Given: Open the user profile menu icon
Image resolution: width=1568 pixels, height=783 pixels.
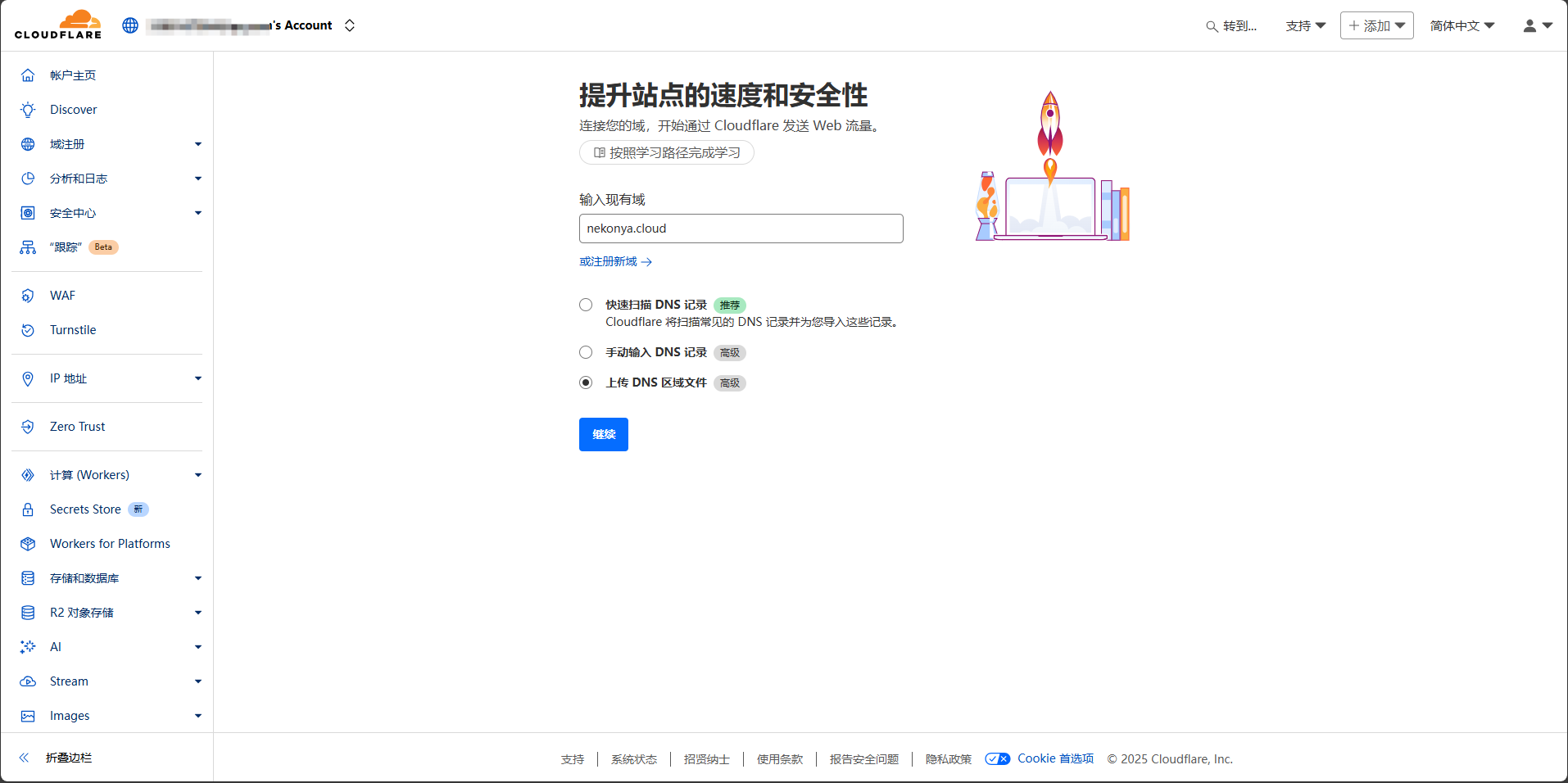Looking at the screenshot, I should (1538, 26).
